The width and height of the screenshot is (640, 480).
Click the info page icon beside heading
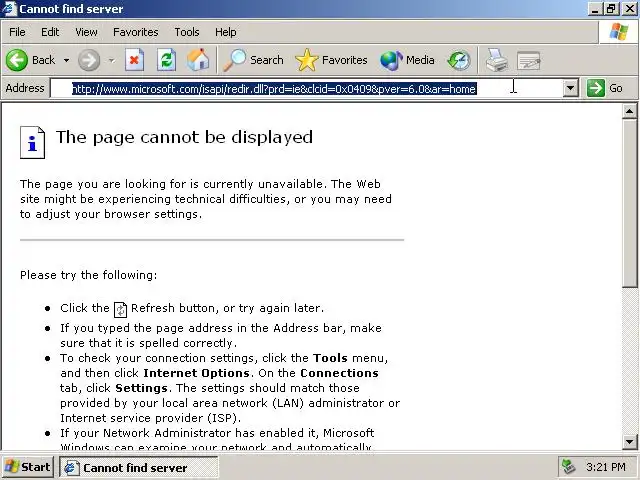[x=32, y=142]
